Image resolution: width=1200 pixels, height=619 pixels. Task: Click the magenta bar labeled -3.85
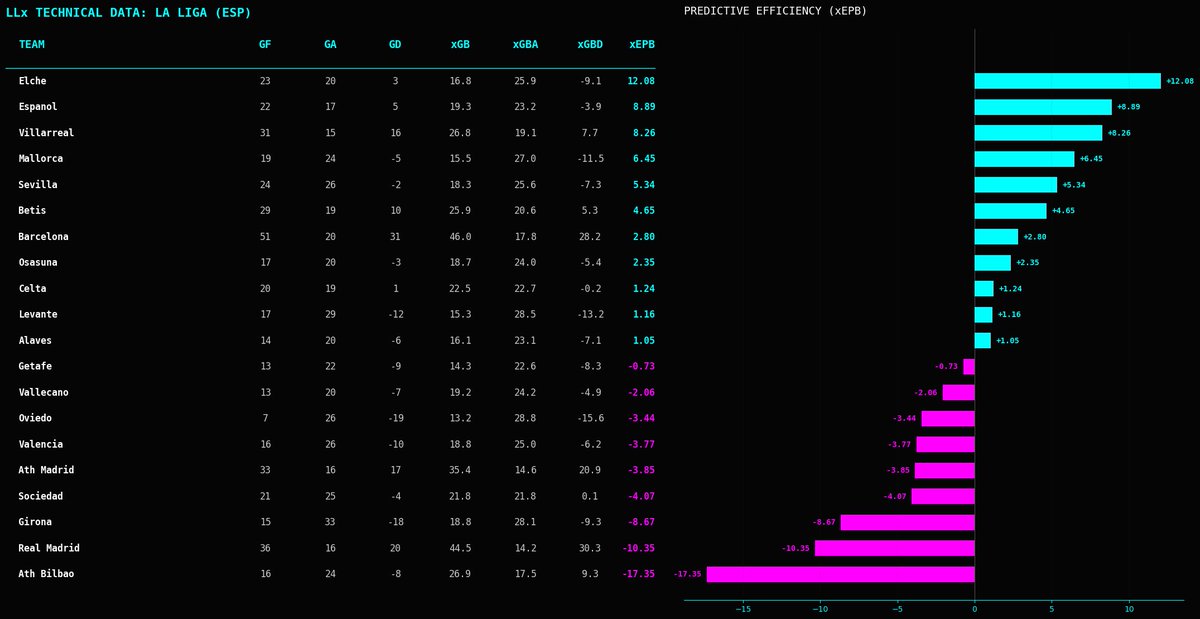945,471
